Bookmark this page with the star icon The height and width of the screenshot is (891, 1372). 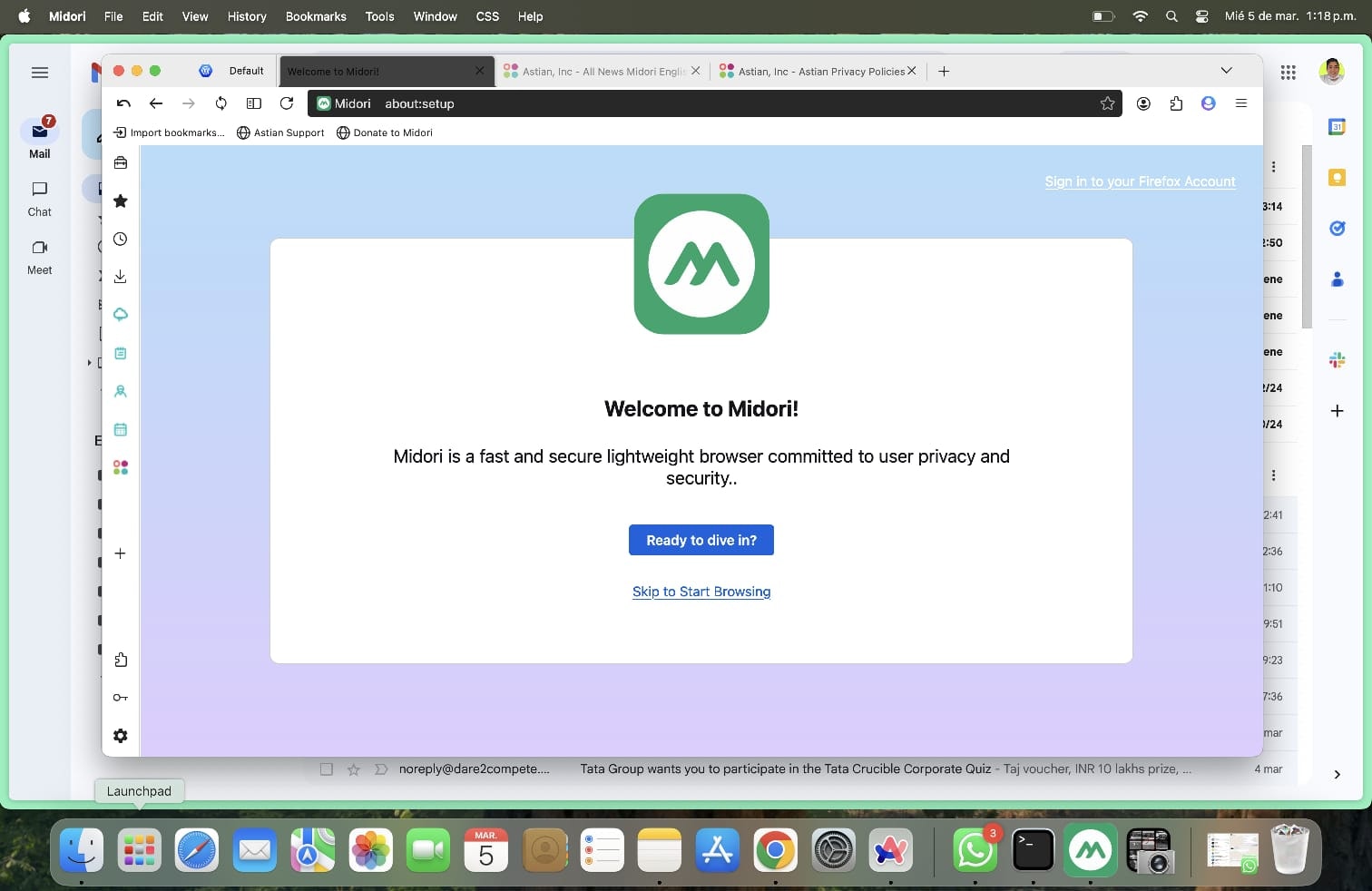coord(1107,103)
